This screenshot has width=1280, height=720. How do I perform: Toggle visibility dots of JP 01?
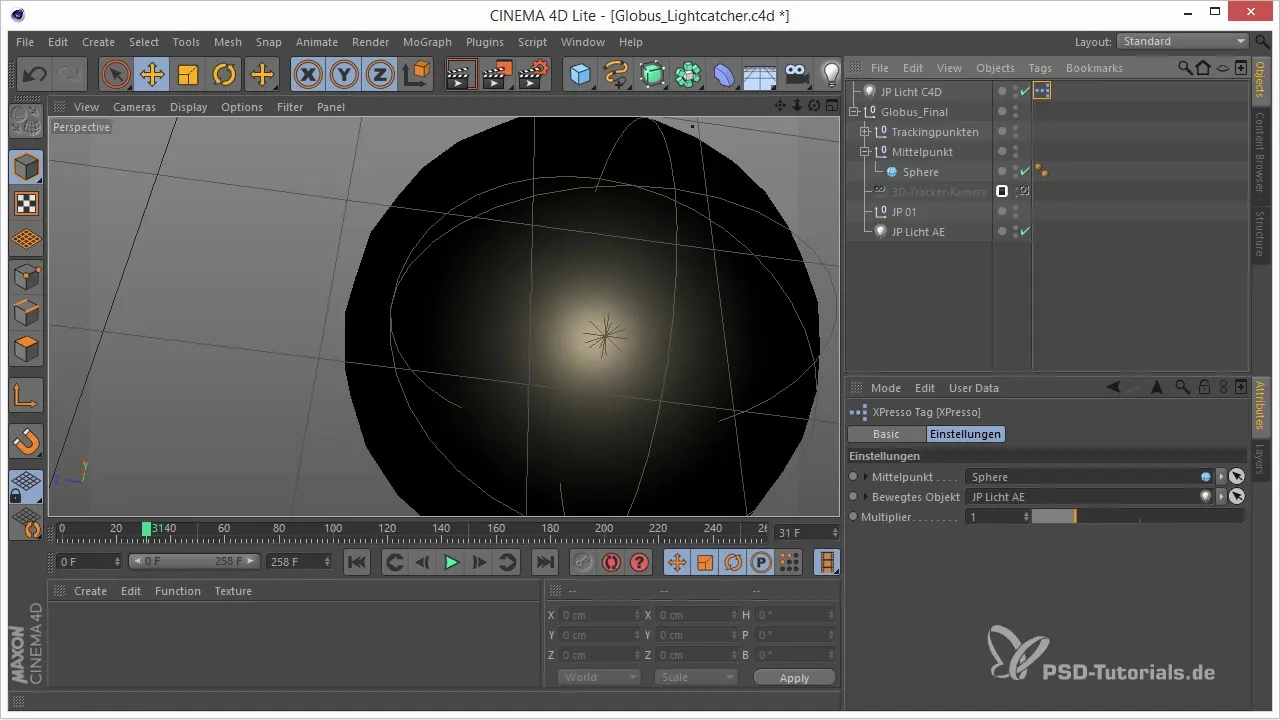coord(1015,212)
